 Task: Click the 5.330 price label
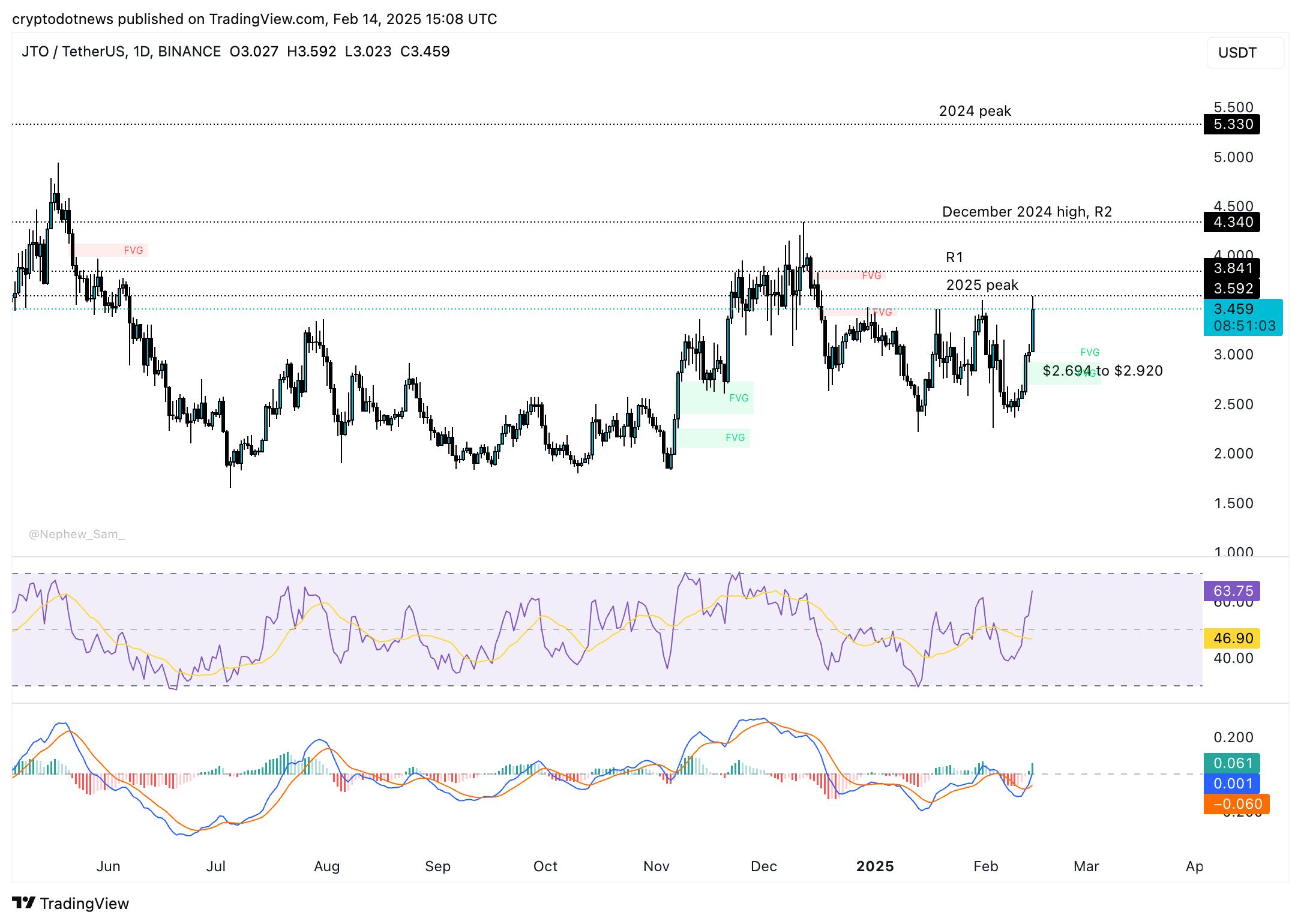(x=1232, y=124)
